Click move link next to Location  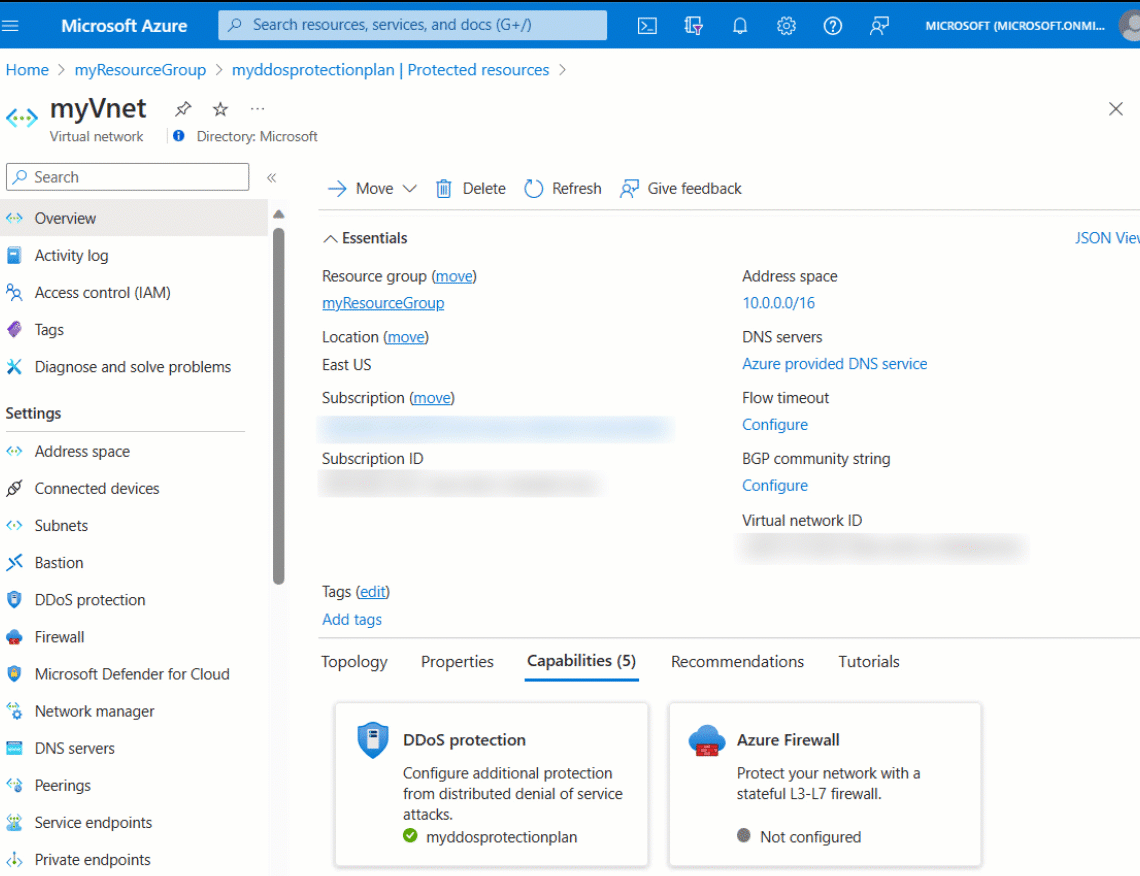tap(406, 337)
